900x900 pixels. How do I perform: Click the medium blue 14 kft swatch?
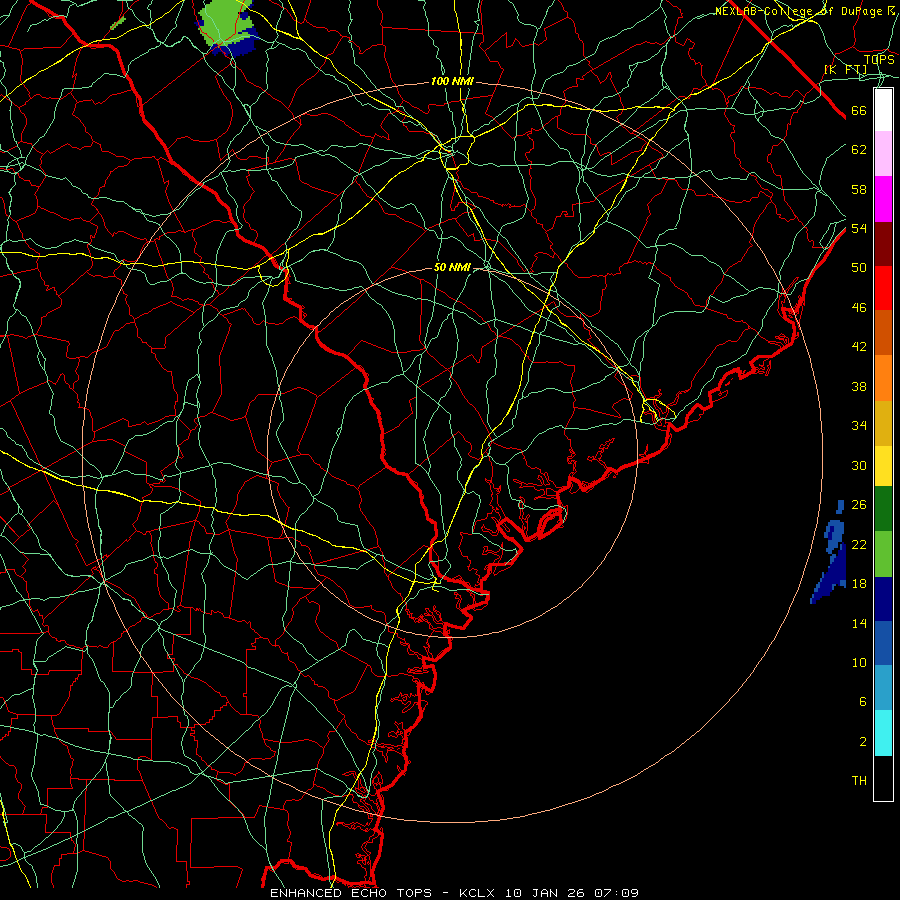[883, 643]
